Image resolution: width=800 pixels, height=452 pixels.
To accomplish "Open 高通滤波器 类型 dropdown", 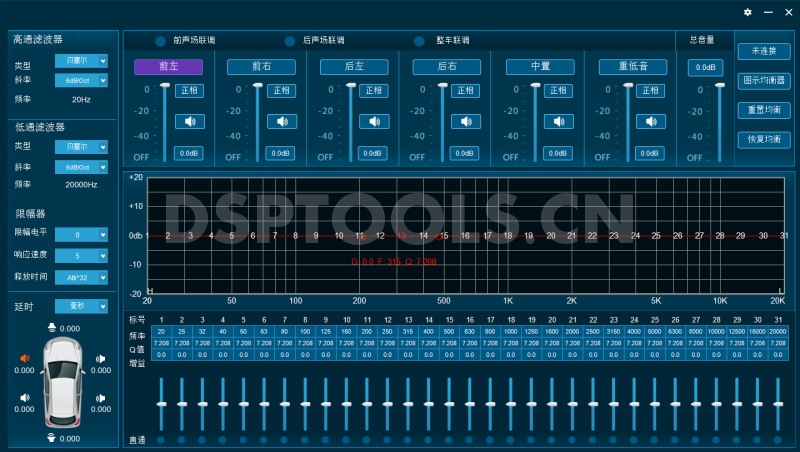I will pyautogui.click(x=82, y=61).
